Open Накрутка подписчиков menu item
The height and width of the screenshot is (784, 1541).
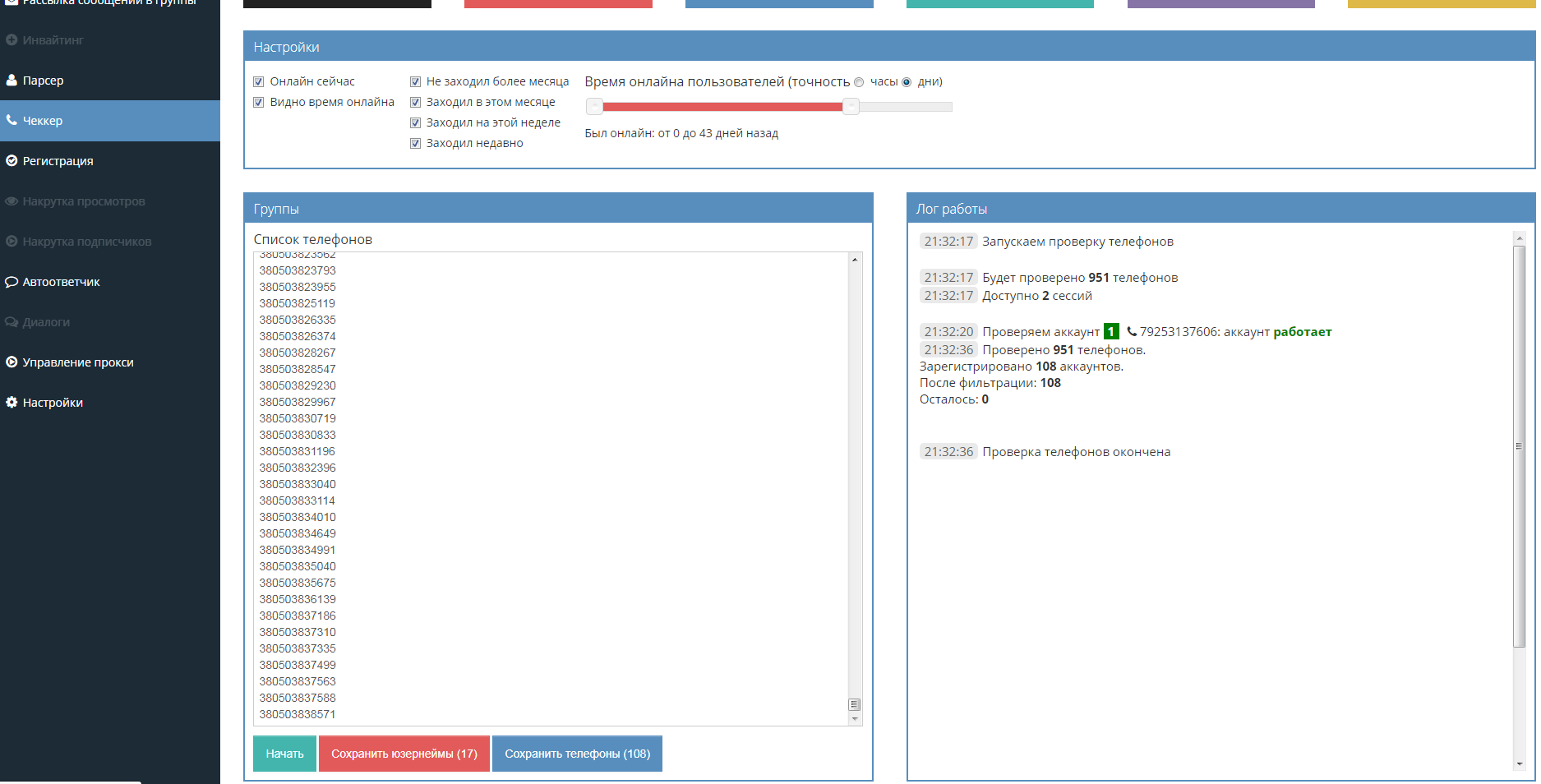click(86, 242)
